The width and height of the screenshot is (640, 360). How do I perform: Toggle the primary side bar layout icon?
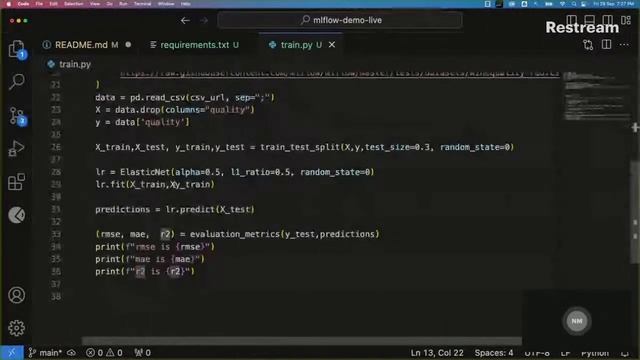coord(571,20)
